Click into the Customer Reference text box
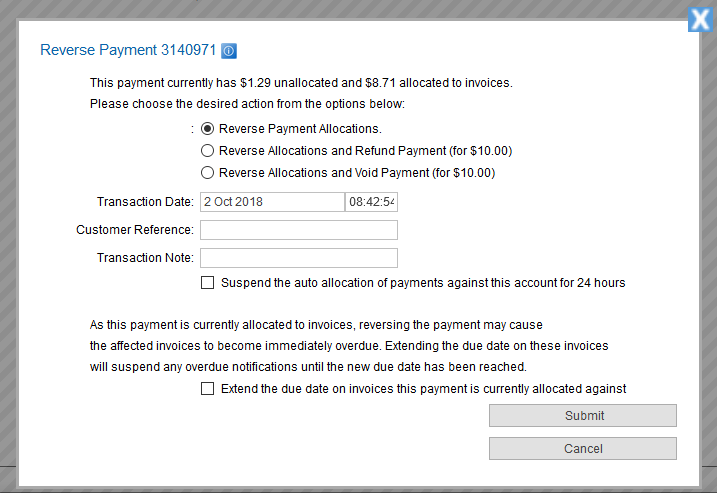The height and width of the screenshot is (493, 717). coord(298,230)
